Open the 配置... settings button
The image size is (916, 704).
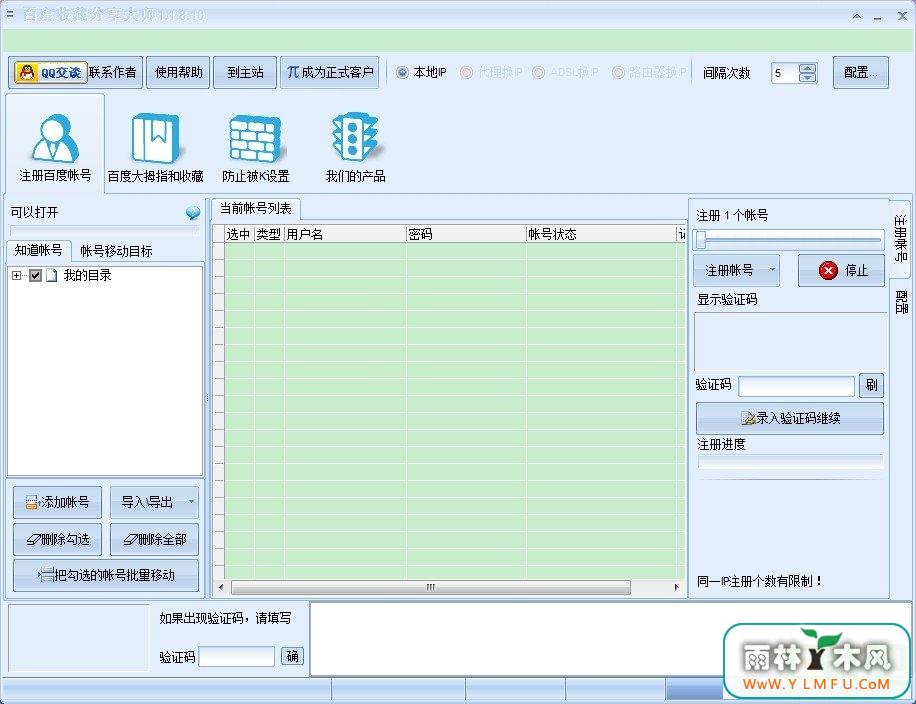point(861,72)
